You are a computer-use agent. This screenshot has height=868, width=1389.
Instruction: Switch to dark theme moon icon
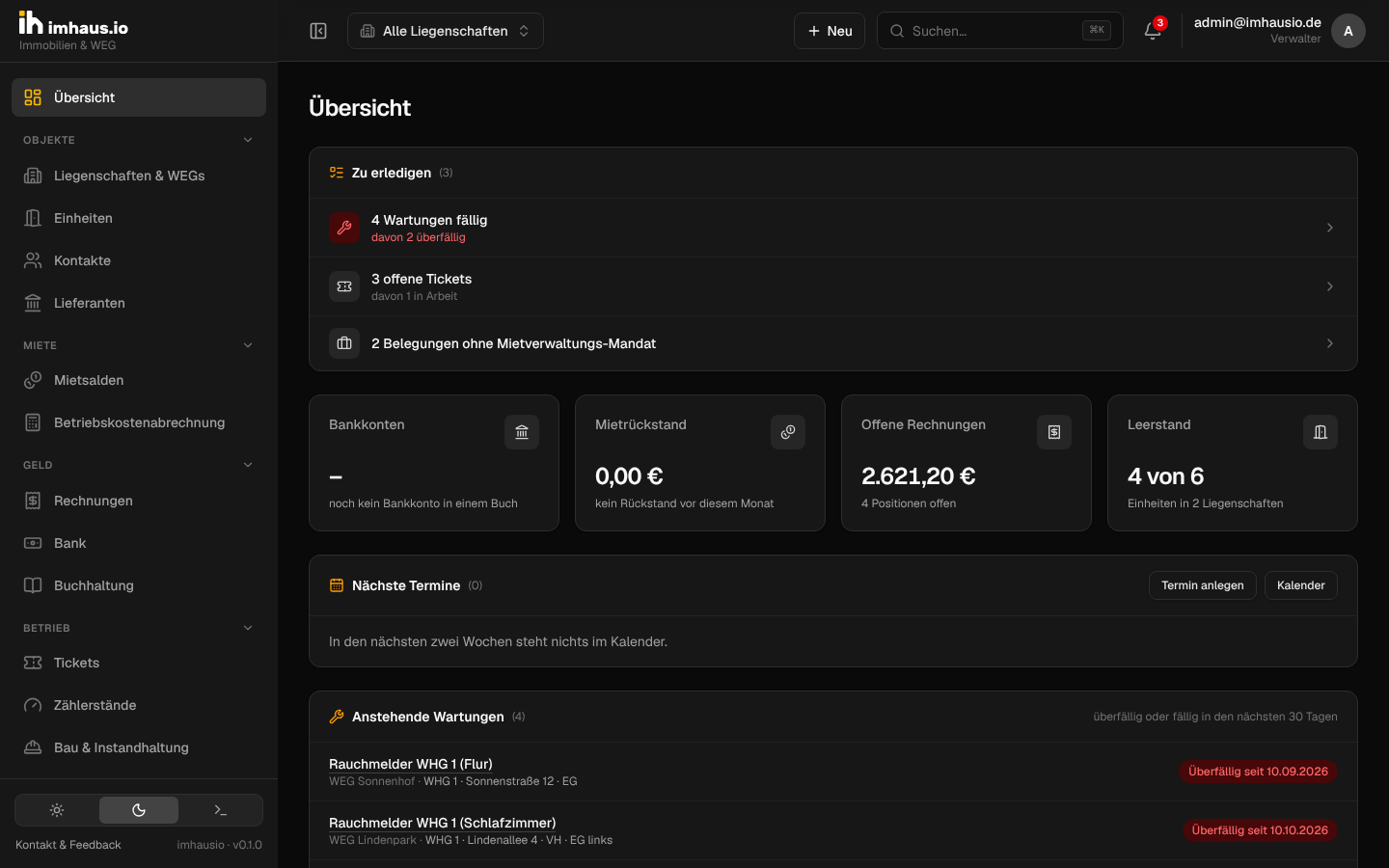tap(139, 810)
